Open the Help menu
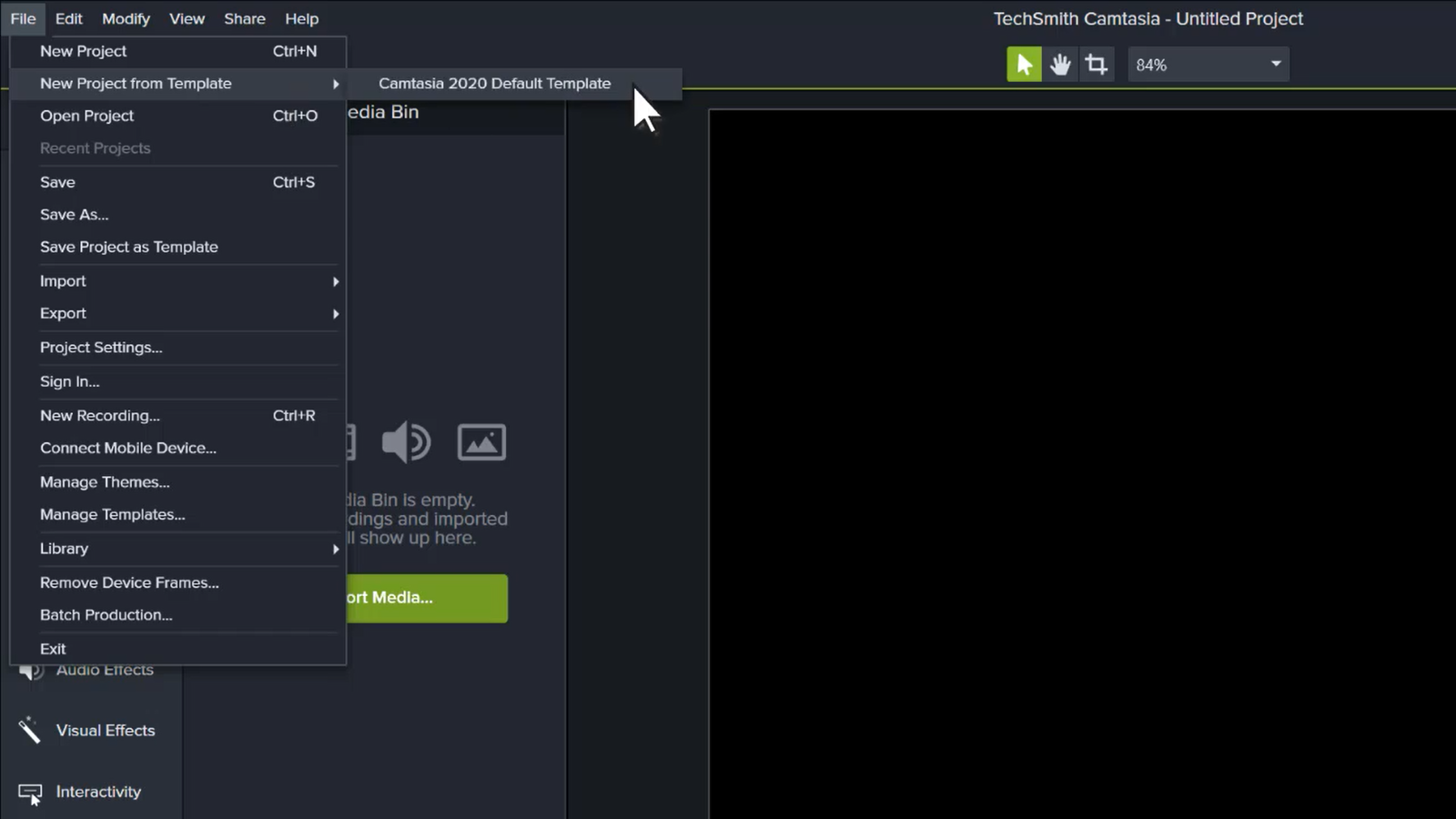Screen dimensions: 1456x819 pos(301,18)
